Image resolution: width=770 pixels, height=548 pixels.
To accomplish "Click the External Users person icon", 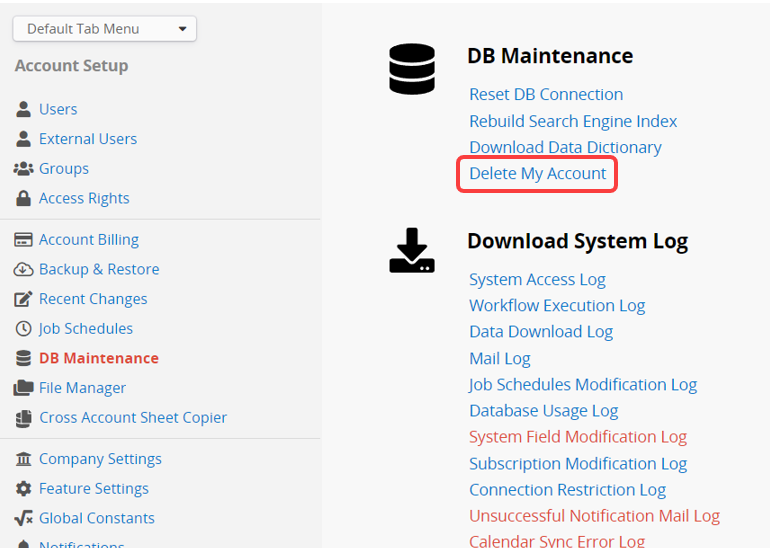I will coord(23,139).
